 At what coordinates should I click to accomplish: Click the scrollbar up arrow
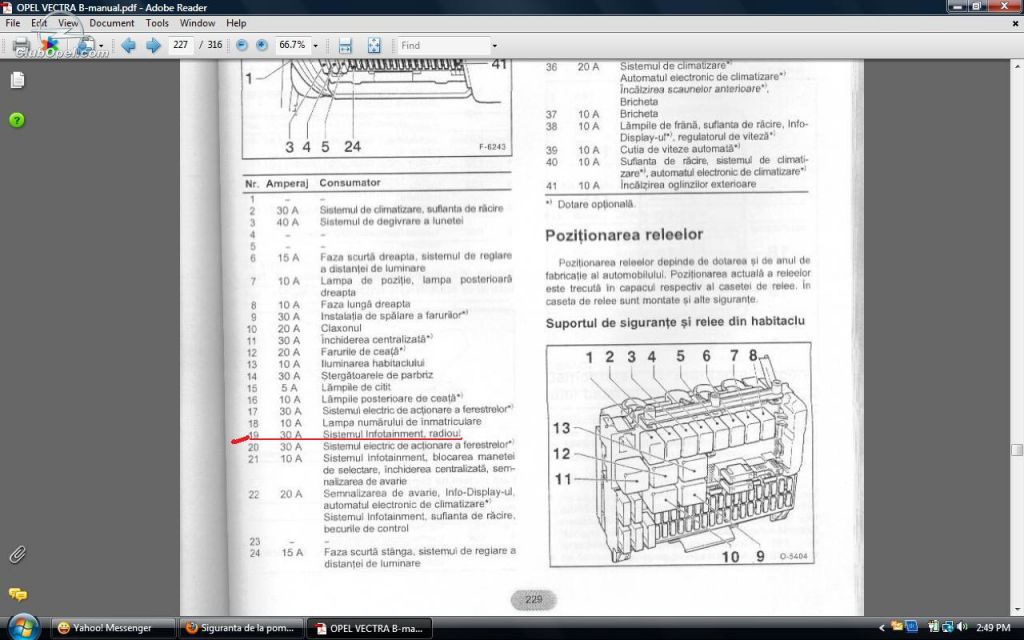pos(1017,66)
